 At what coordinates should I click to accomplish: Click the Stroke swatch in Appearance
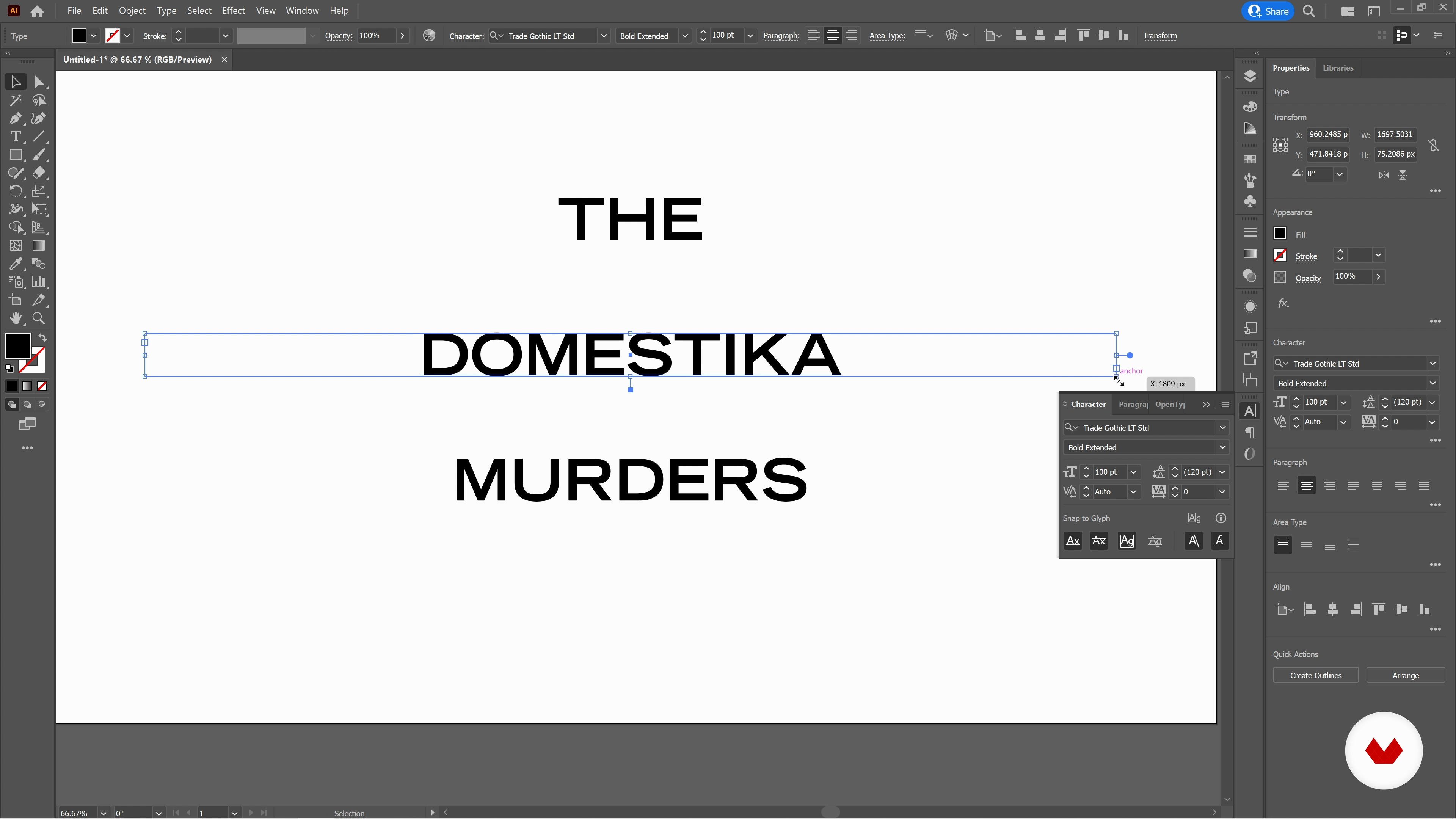coord(1280,256)
